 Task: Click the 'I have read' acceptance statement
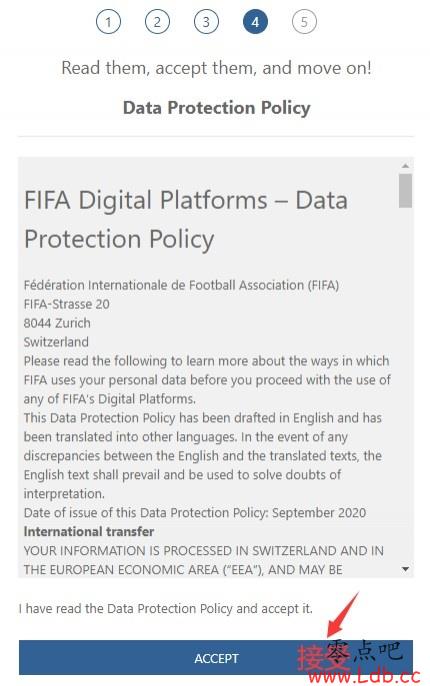point(166,609)
